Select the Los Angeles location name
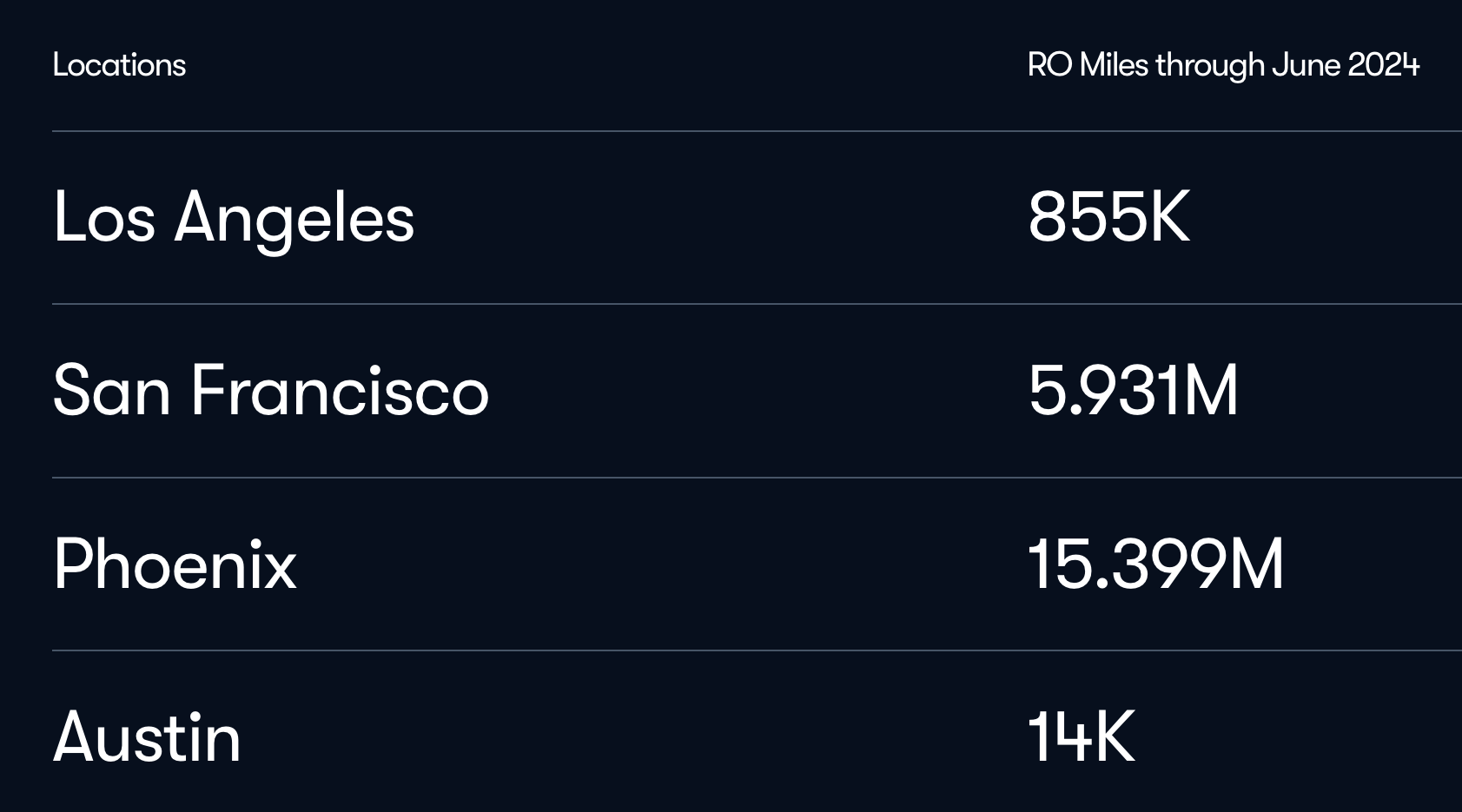This screenshot has width=1462, height=812. tap(233, 217)
